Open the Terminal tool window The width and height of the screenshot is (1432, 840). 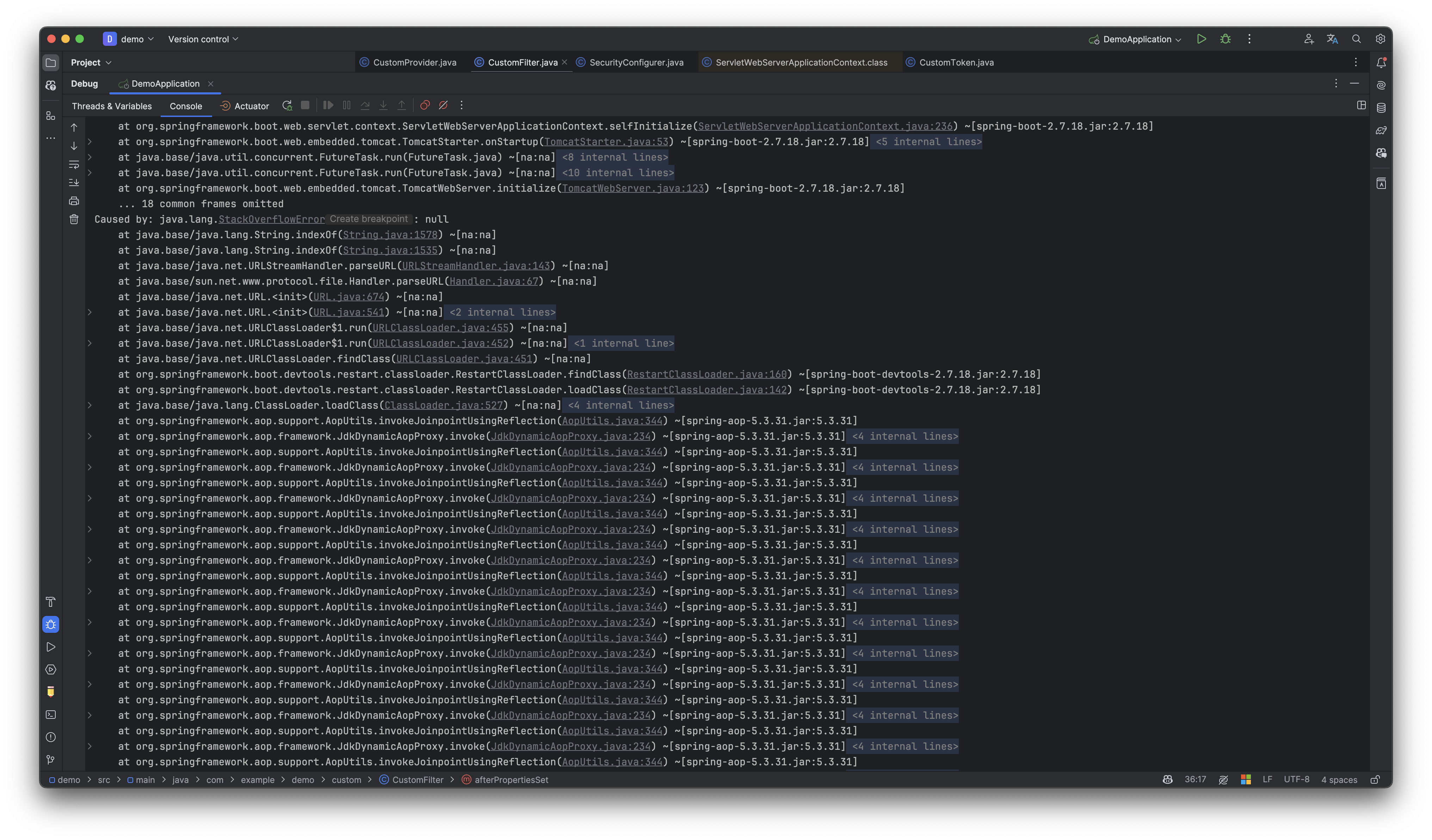(51, 715)
